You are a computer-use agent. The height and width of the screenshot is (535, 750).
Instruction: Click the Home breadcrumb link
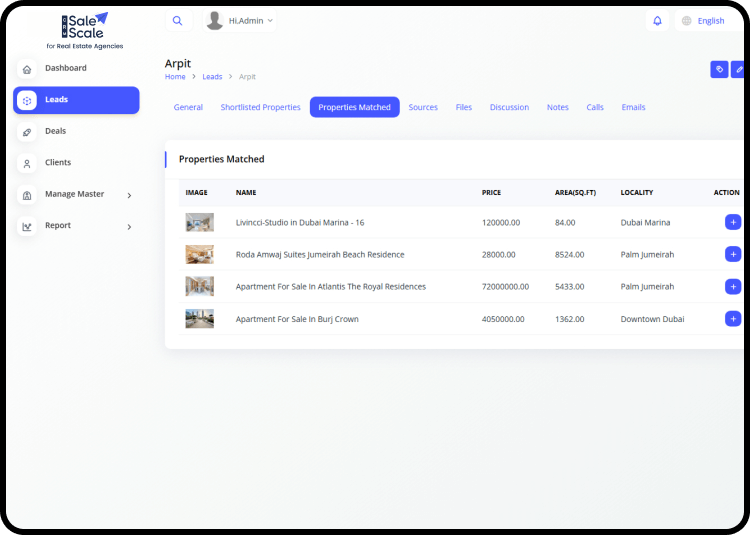pos(175,77)
